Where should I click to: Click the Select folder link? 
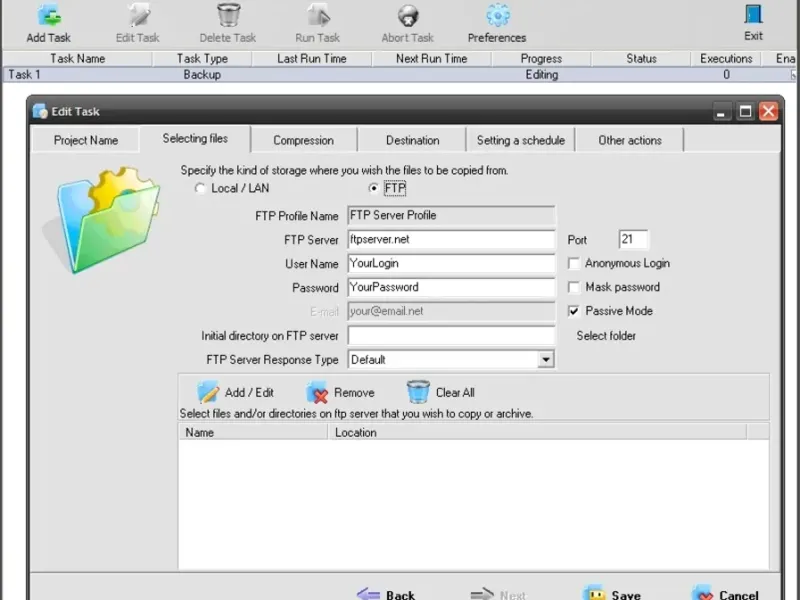click(606, 336)
